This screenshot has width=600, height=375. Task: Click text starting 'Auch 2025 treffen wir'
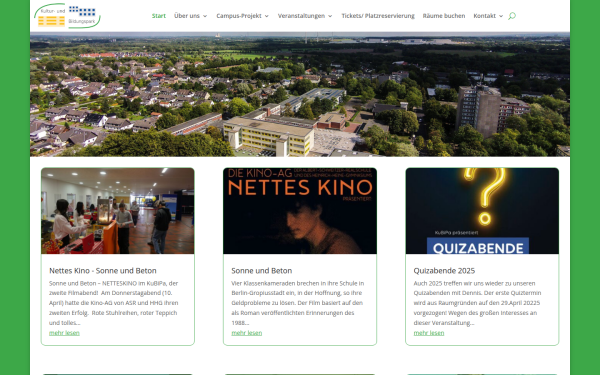[x=477, y=303]
